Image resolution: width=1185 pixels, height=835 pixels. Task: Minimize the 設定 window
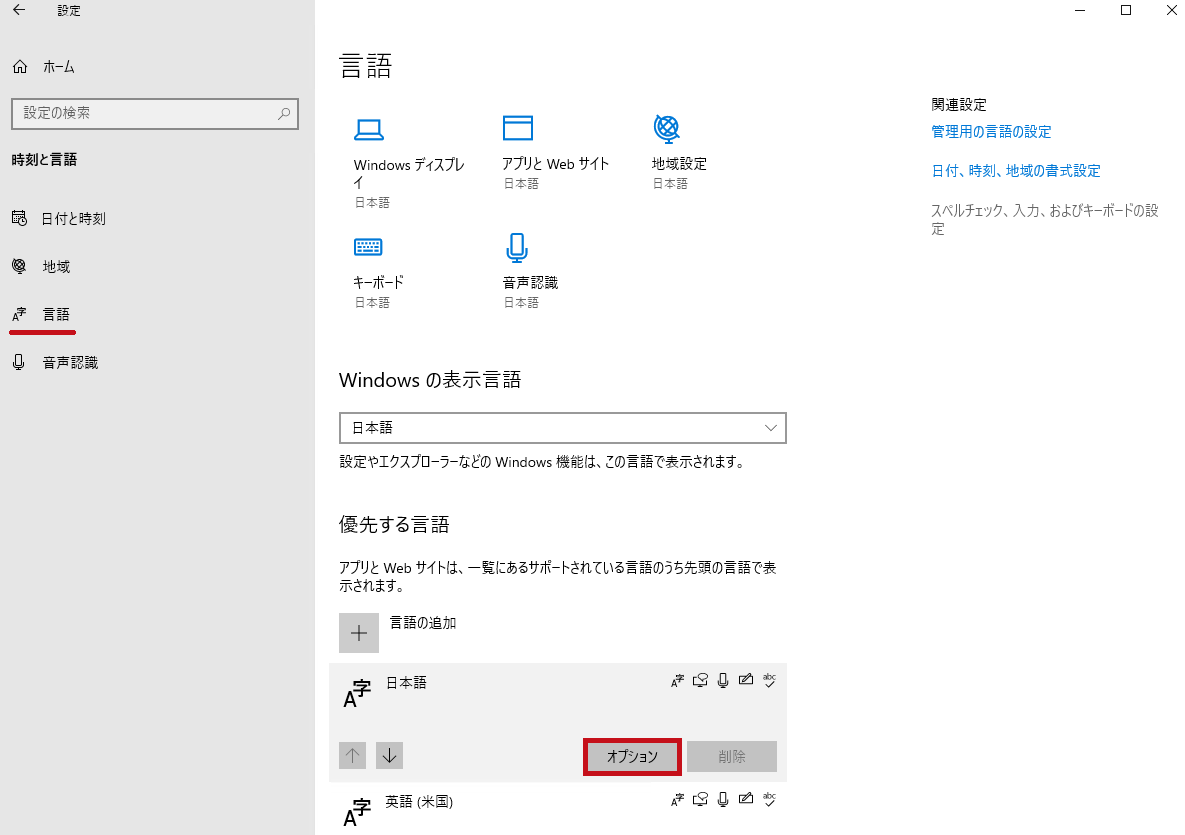1080,10
